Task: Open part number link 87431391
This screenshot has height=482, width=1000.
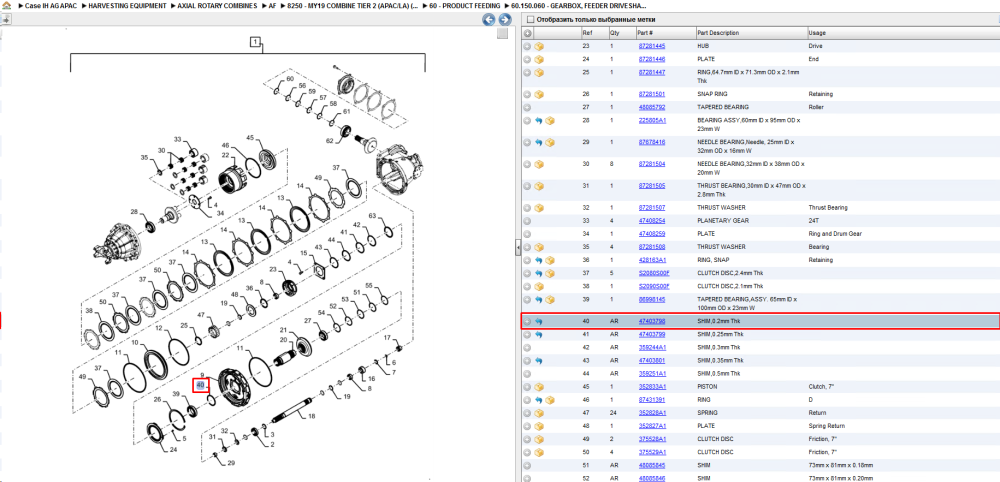Action: tap(652, 400)
